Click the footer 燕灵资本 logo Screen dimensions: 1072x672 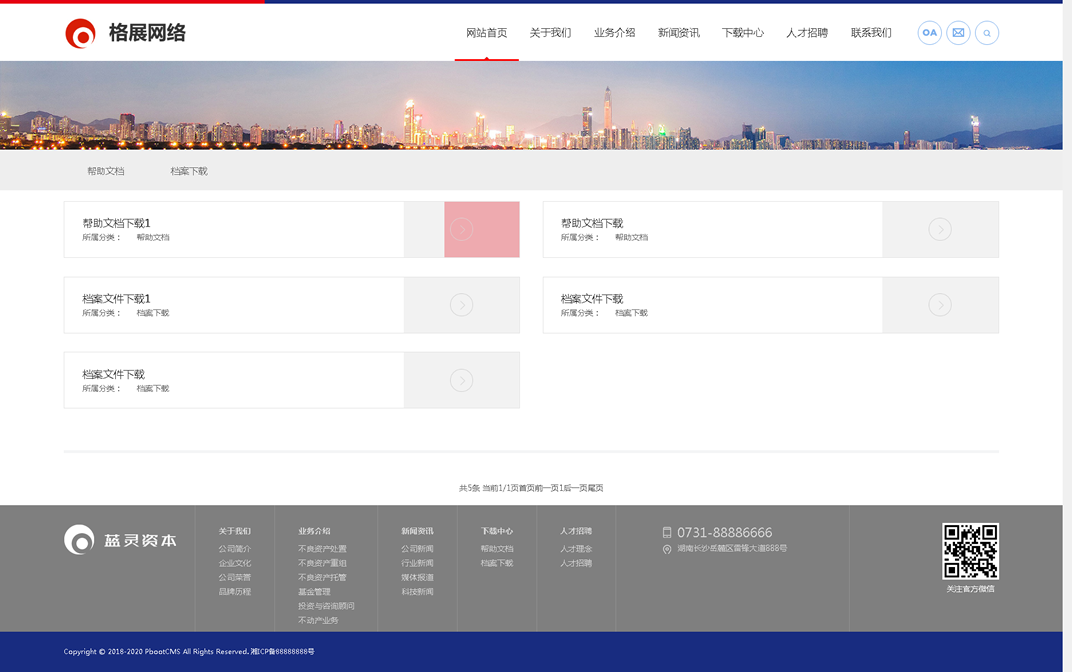tap(120, 540)
